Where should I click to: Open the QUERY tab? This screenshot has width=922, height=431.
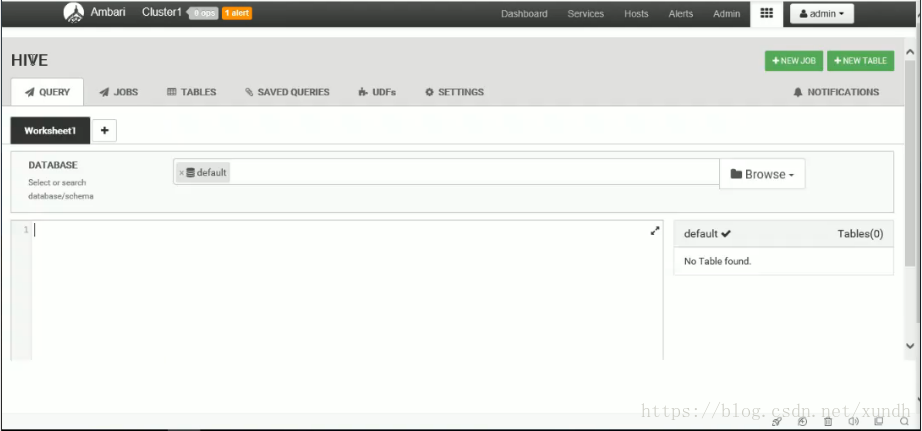tap(47, 92)
